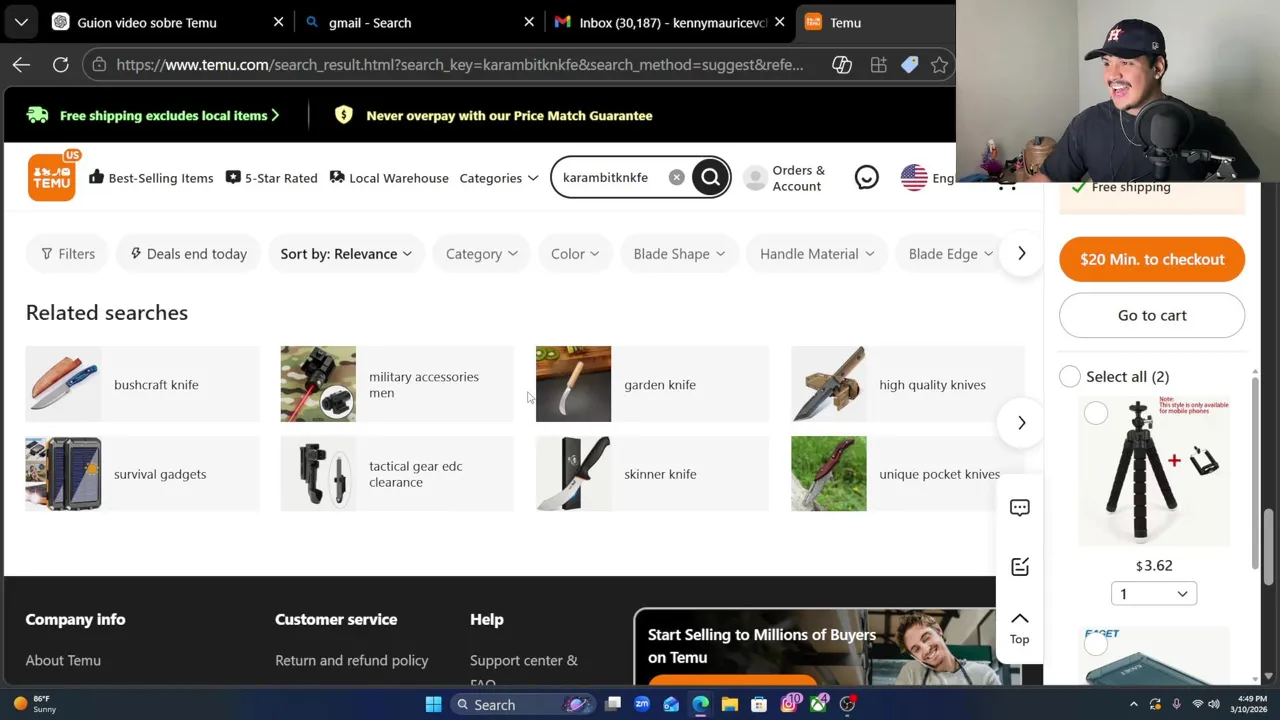The height and width of the screenshot is (720, 1280).
Task: Open the Sort by: Relevance dropdown
Action: point(346,254)
